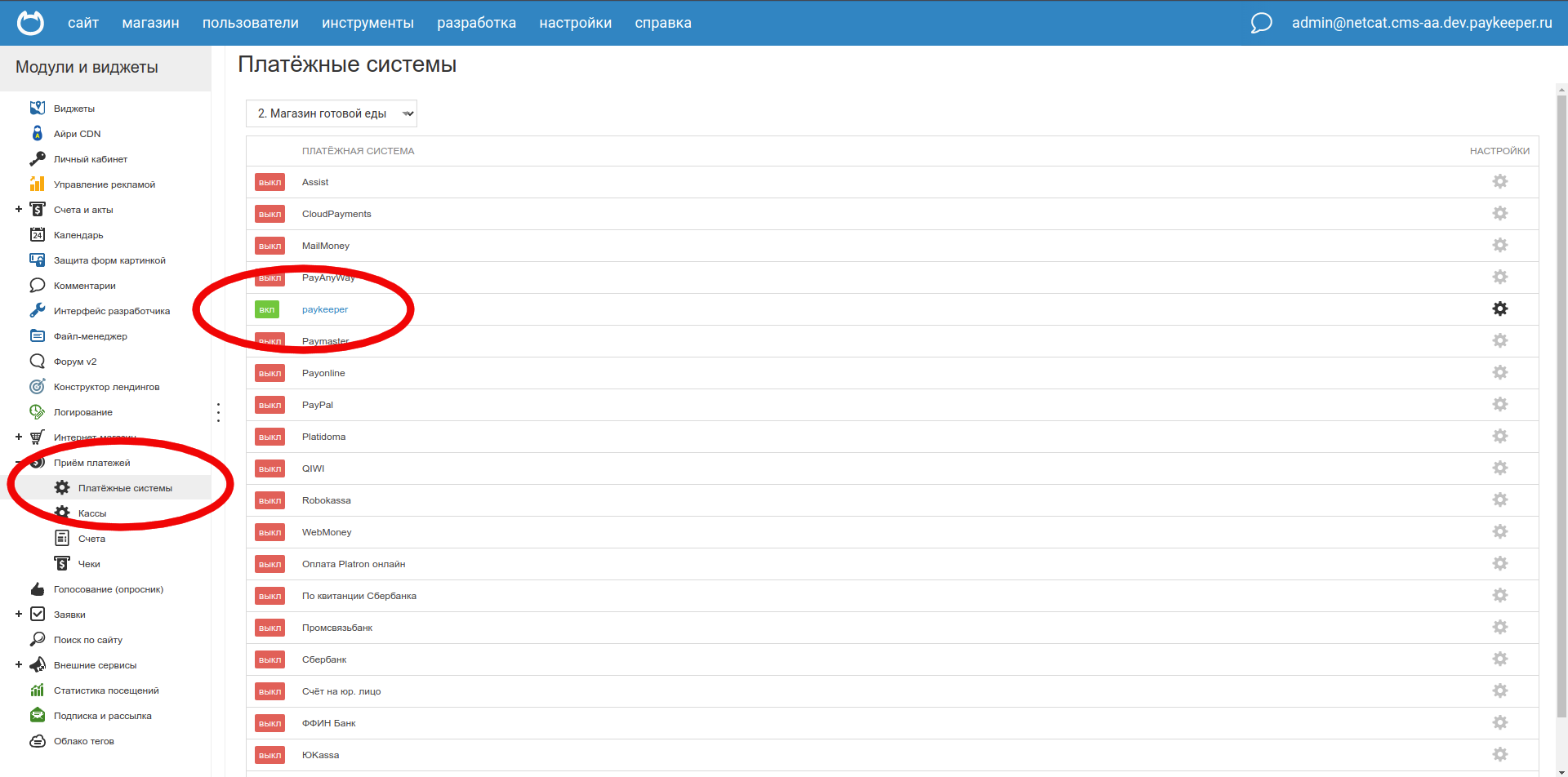Viewport: 1568px width, 777px height.
Task: Open File manager icon in sidebar
Action: pyautogui.click(x=38, y=336)
